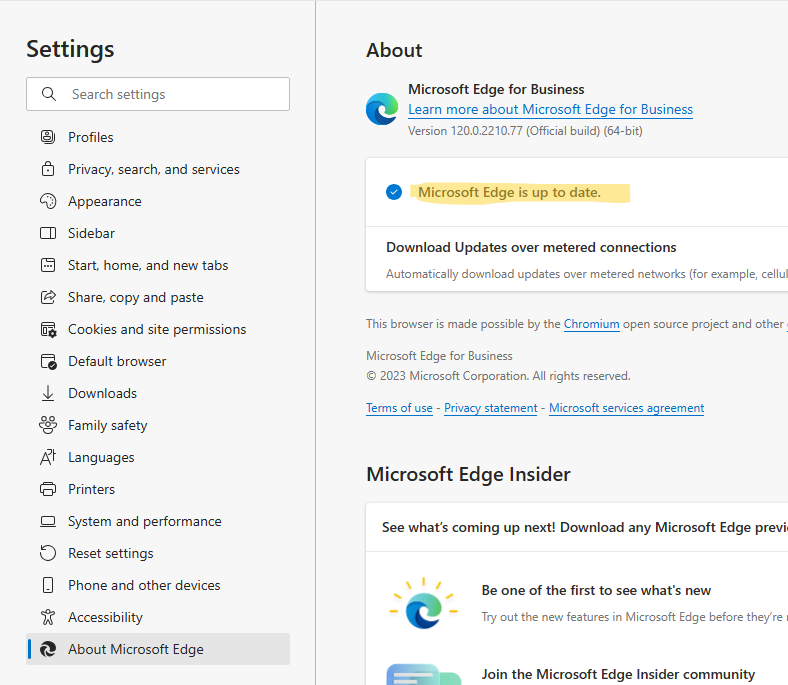The image size is (788, 685).
Task: Select Share, copy and paste settings
Action: pyautogui.click(x=135, y=297)
